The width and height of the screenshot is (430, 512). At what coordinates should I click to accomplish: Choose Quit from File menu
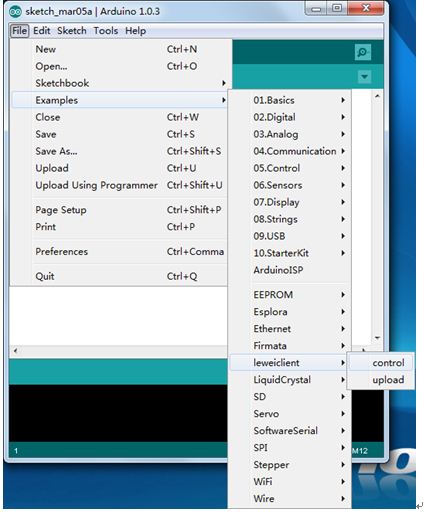(x=119, y=276)
